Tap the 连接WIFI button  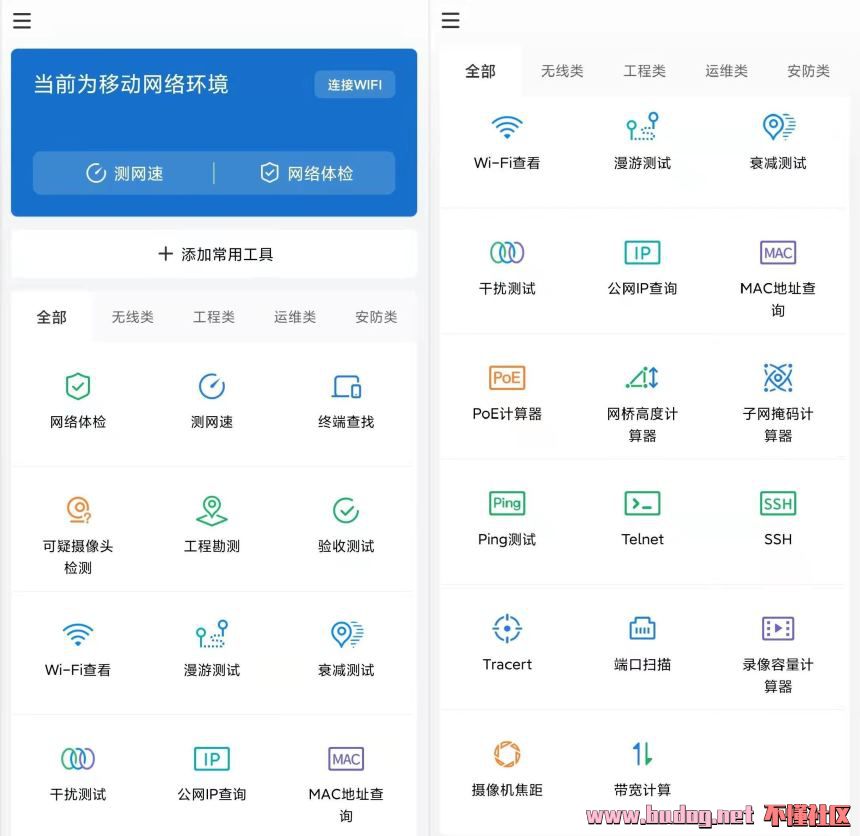click(354, 85)
